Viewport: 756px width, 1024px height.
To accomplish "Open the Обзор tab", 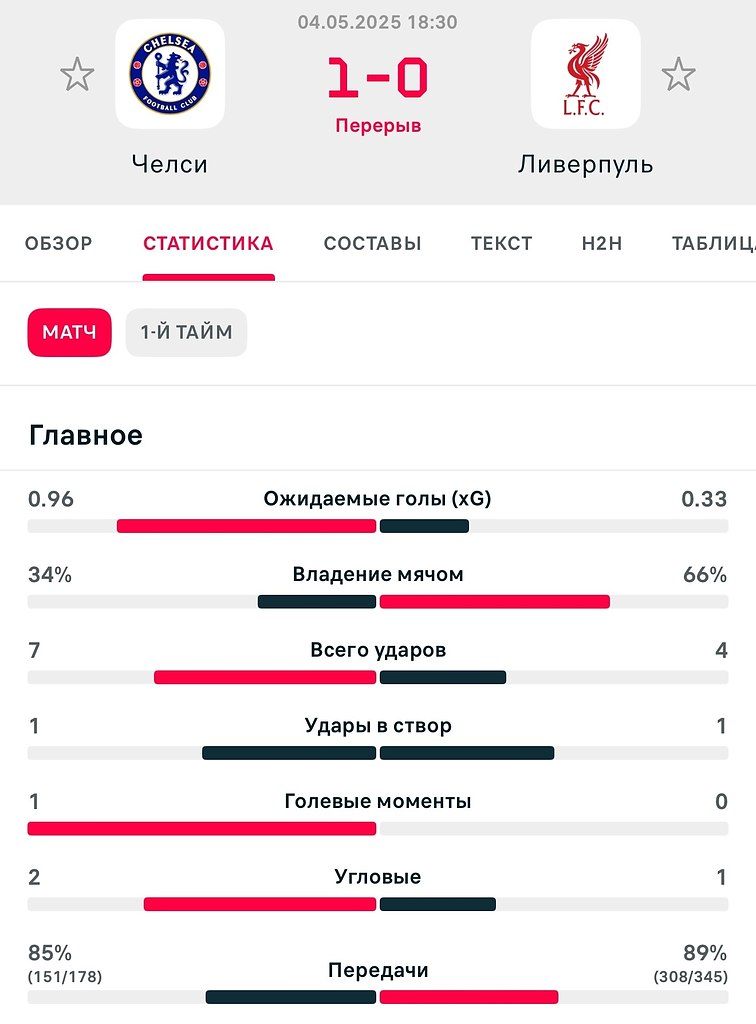I will (x=59, y=244).
